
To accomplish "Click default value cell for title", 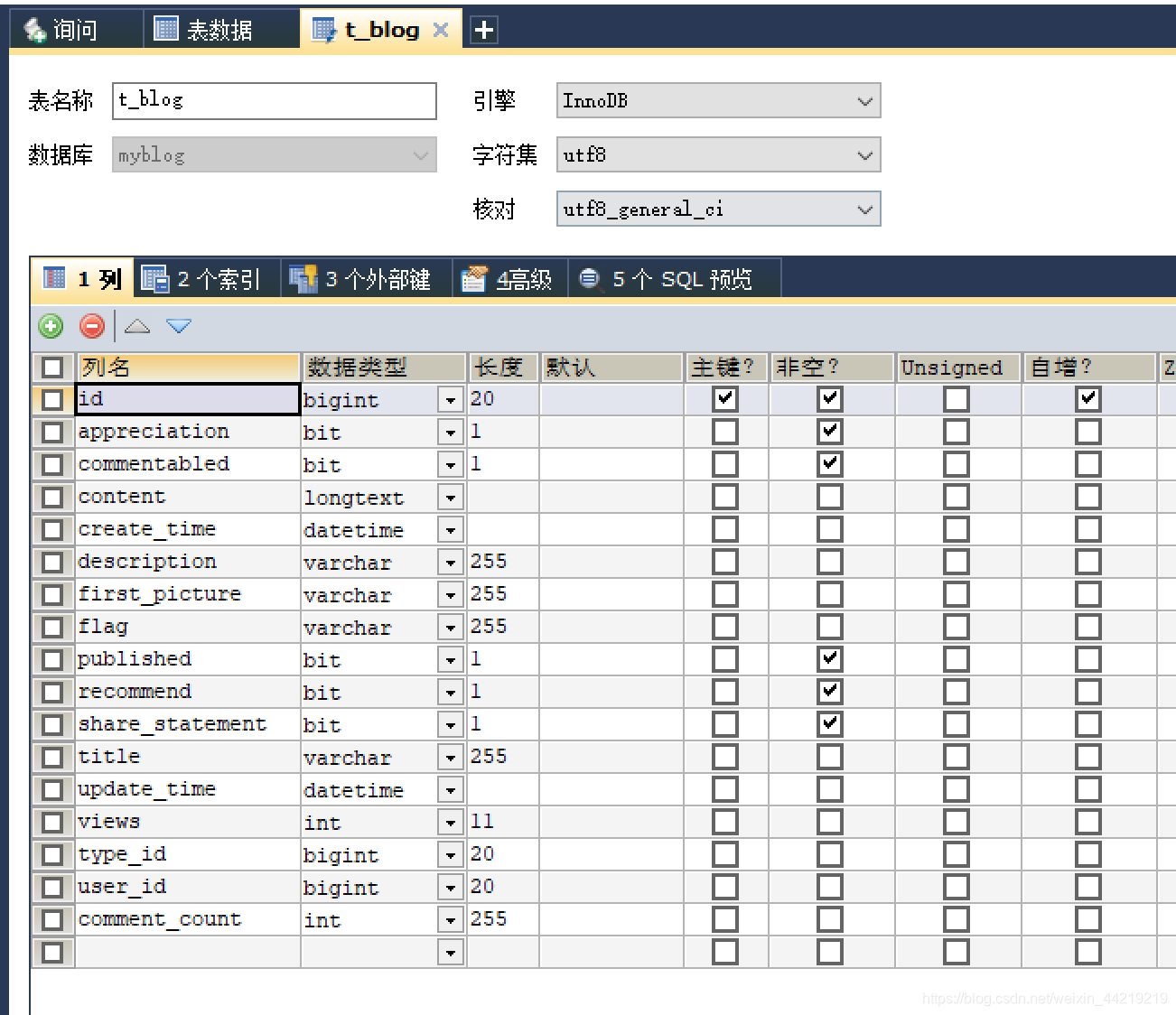I will click(x=611, y=757).
